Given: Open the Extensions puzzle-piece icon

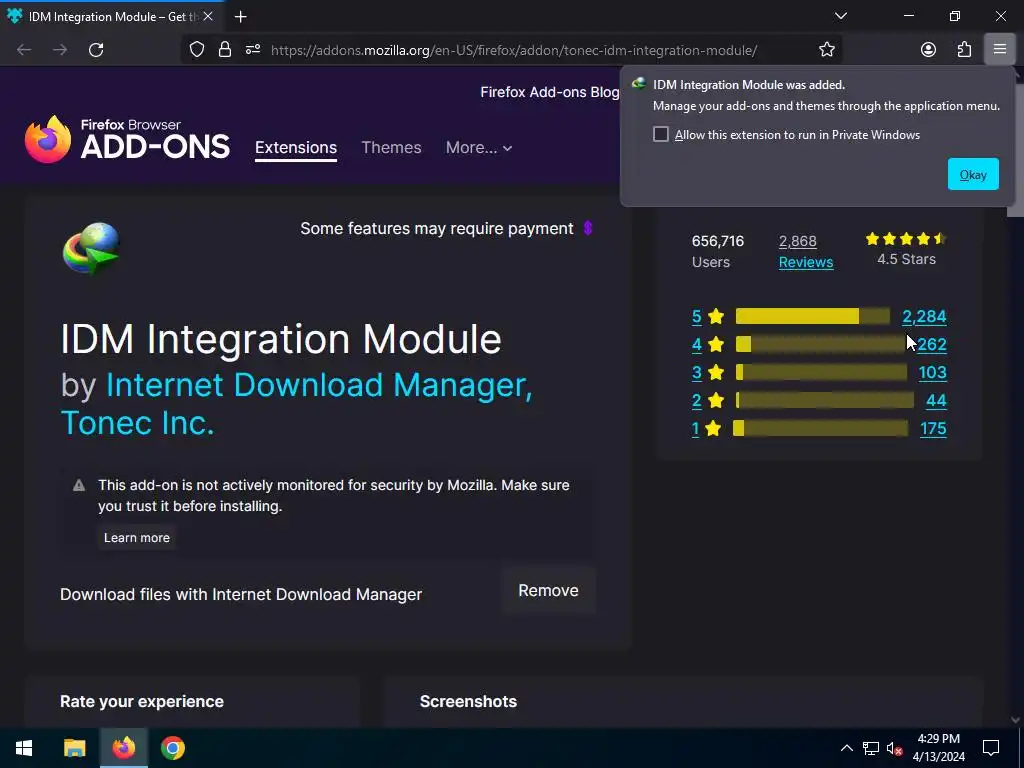Looking at the screenshot, I should click(x=964, y=50).
